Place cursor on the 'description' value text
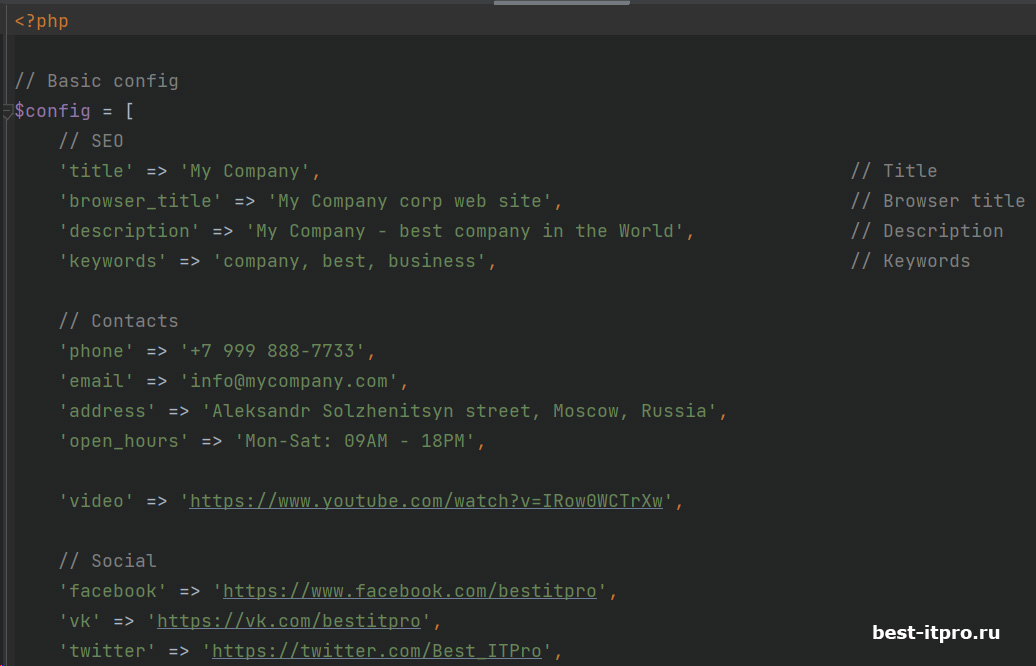 pyautogui.click(x=470, y=230)
